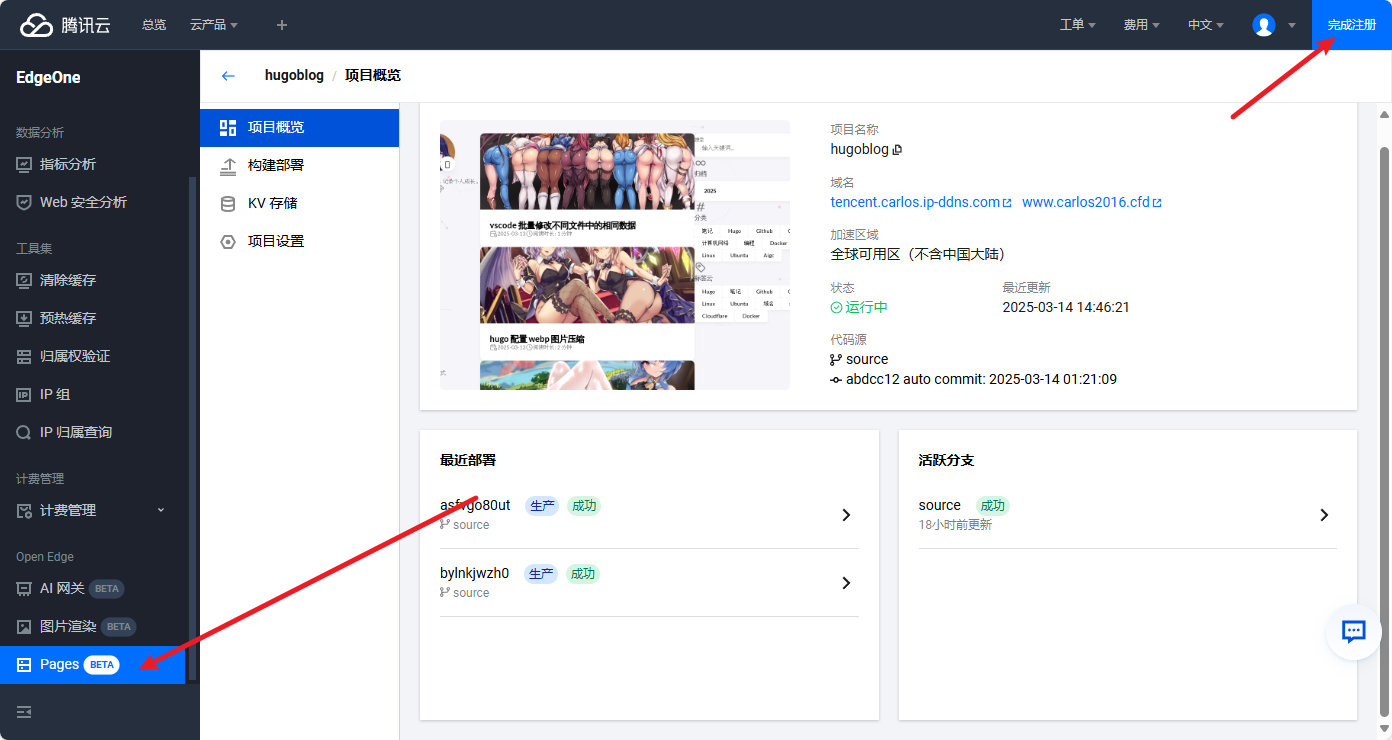Open AI 网关 in the sidebar
Viewport: 1392px width, 740px height.
click(x=92, y=588)
